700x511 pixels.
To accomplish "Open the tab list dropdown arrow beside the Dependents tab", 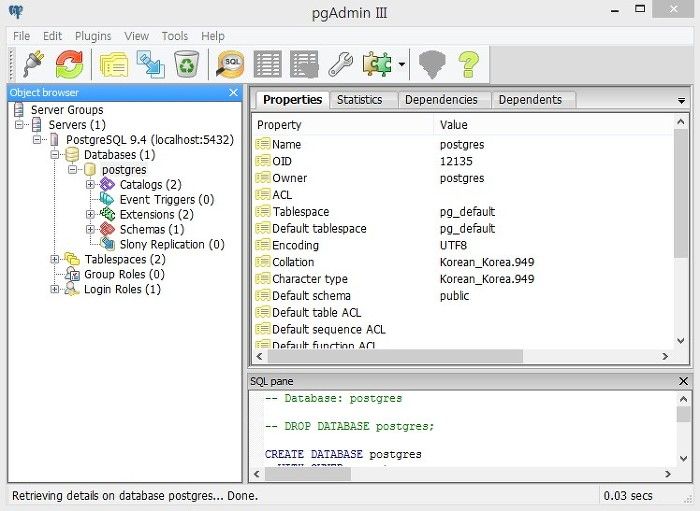I will [x=681, y=101].
